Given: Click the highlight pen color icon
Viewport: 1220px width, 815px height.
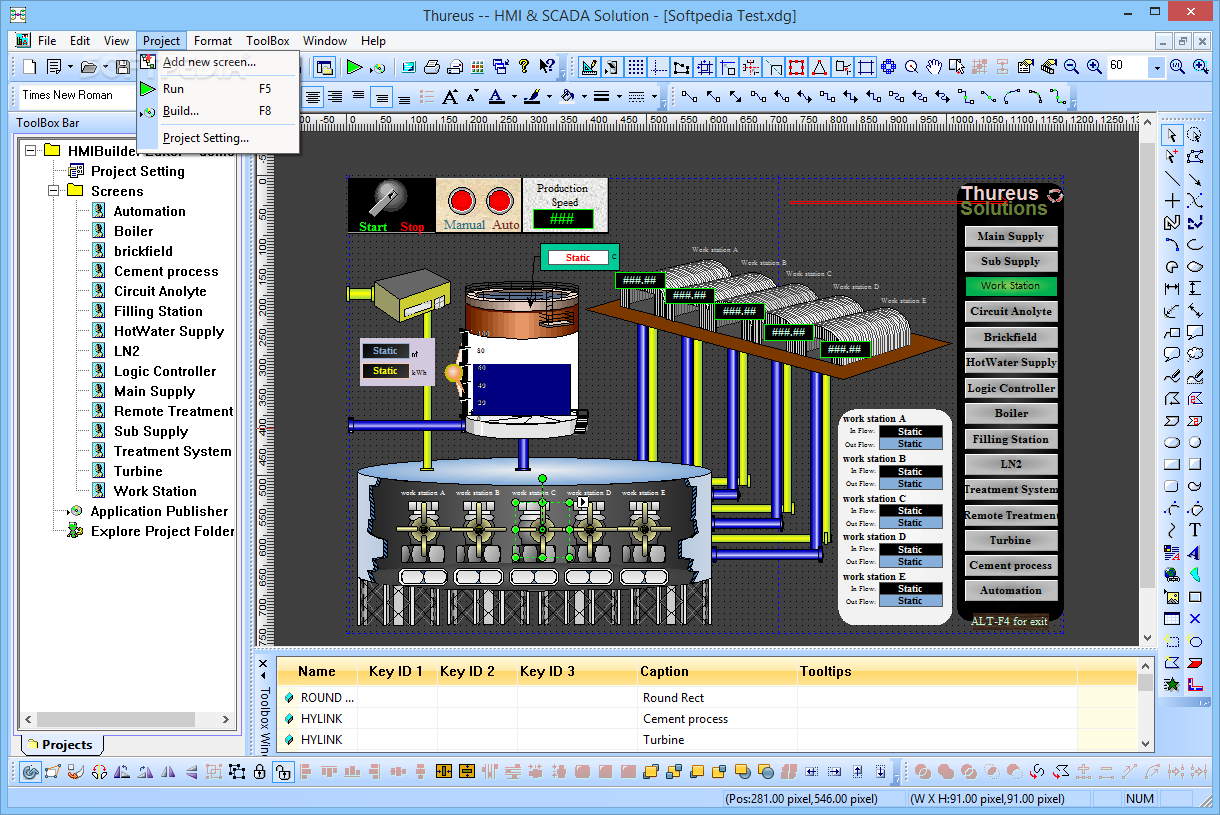Looking at the screenshot, I should pyautogui.click(x=531, y=97).
